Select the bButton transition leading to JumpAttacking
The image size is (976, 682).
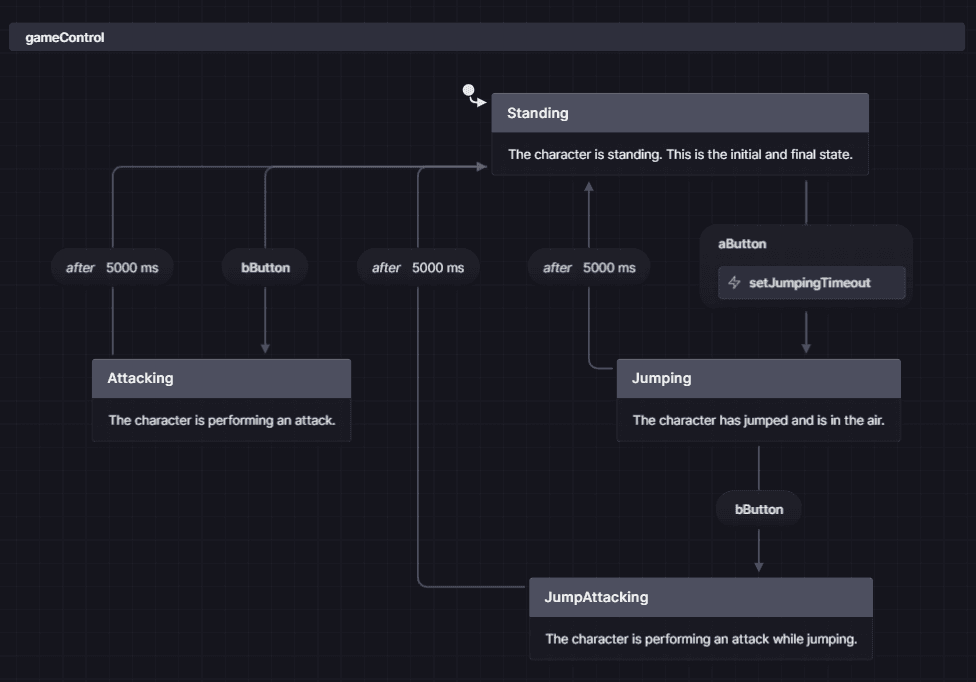click(759, 509)
